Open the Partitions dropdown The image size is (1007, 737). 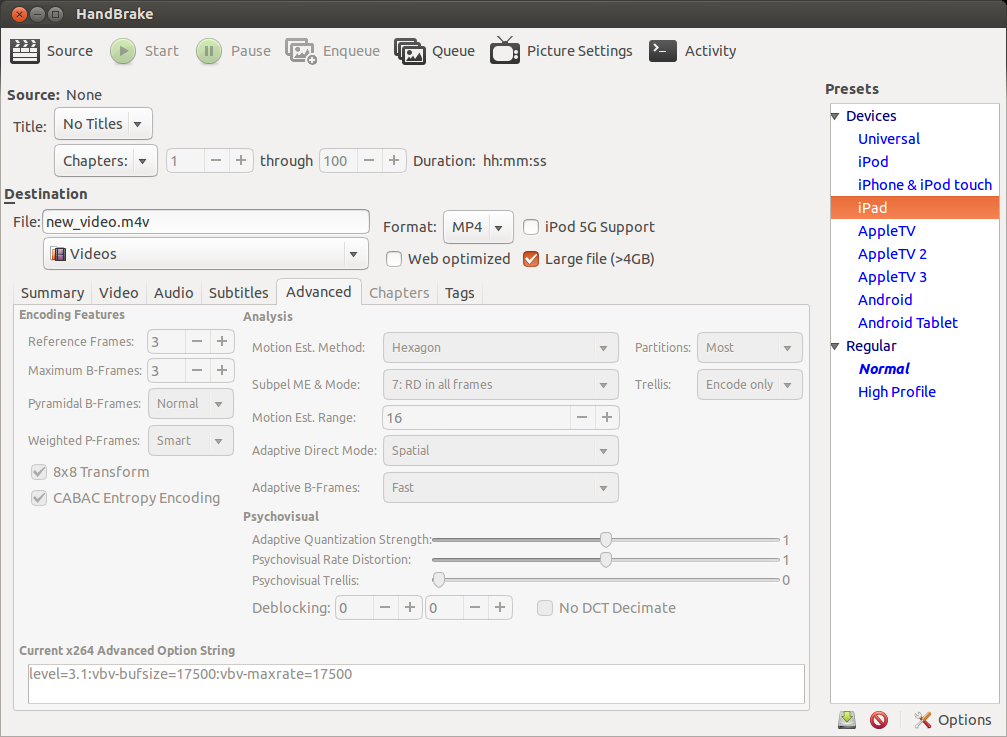750,348
